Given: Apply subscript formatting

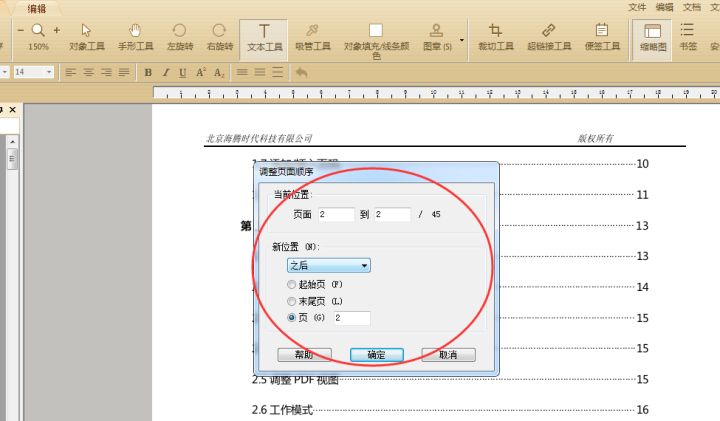Looking at the screenshot, I should tap(219, 73).
